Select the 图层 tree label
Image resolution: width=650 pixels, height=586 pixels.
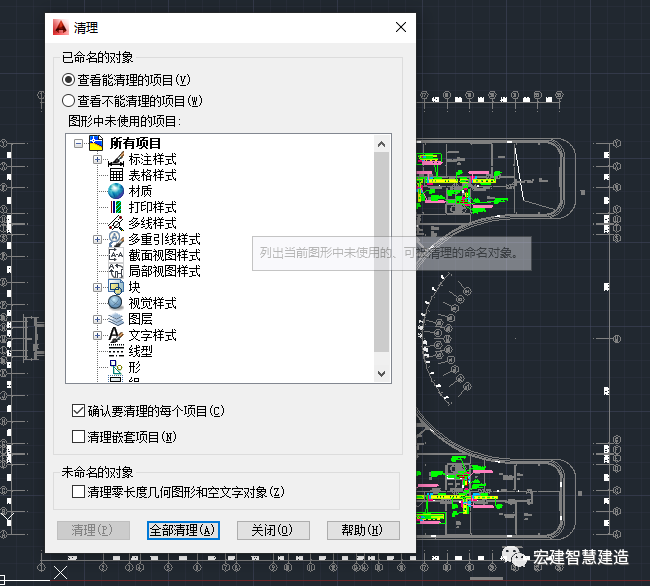tap(141, 319)
